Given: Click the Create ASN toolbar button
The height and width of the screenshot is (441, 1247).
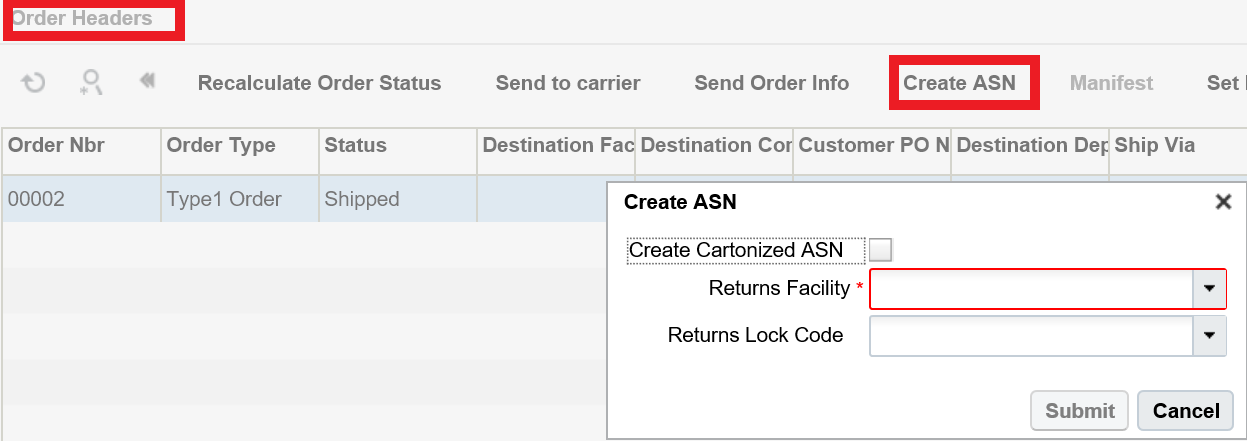Looking at the screenshot, I should (960, 83).
